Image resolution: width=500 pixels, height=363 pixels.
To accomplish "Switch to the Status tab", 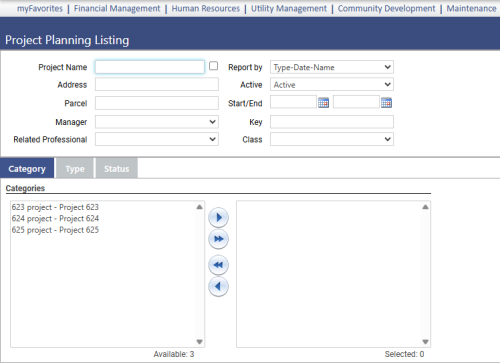I will click(117, 169).
